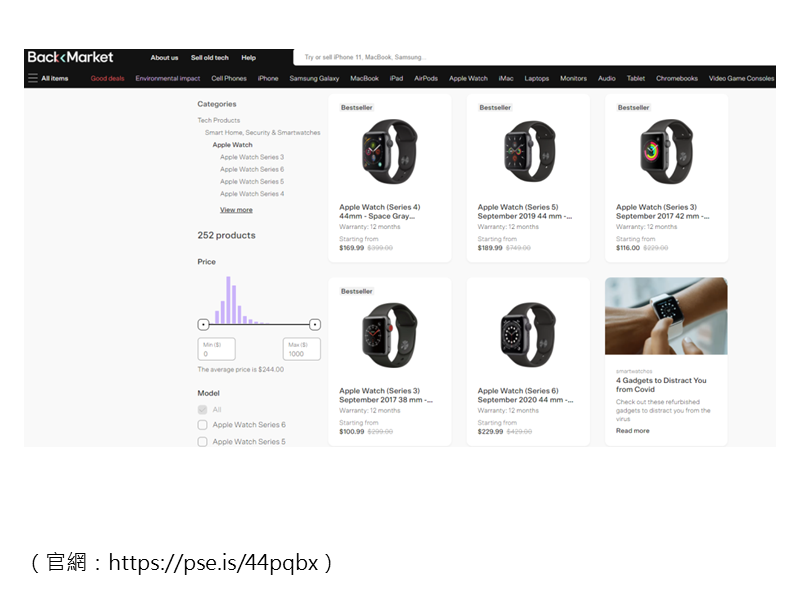Viewport: 786px width, 591px height.
Task: Choose Apple Watch Series 3 category
Action: (x=252, y=157)
